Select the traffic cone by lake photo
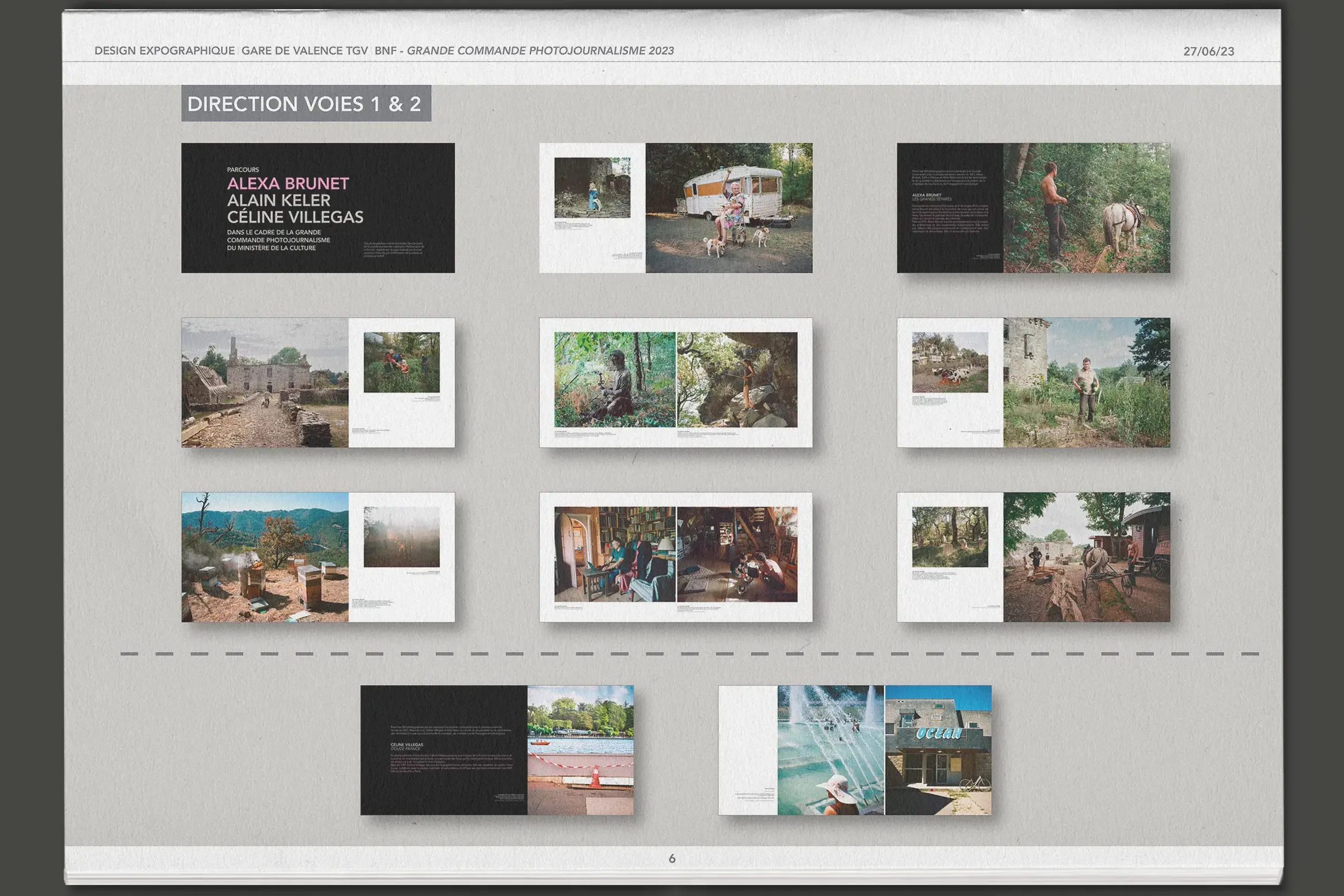 pos(580,750)
